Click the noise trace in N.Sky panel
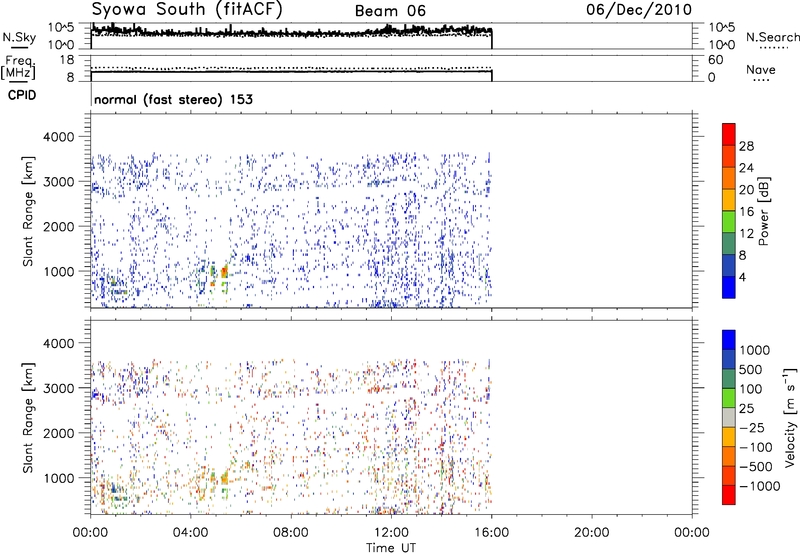This screenshot has width=800, height=554. pos(291,32)
